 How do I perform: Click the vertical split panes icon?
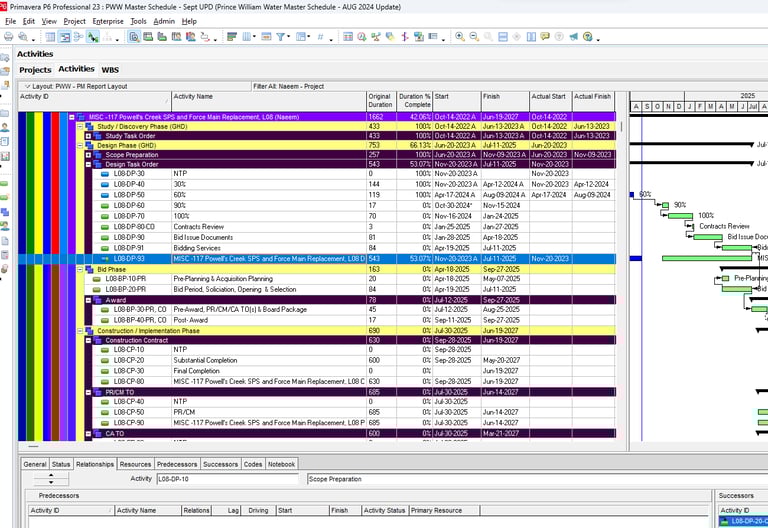point(531,37)
